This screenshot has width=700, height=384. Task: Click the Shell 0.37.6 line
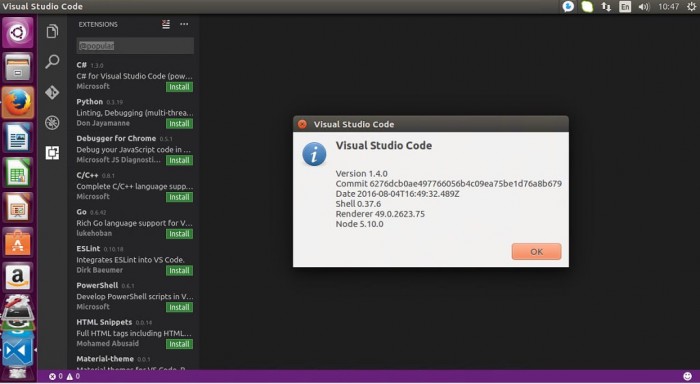(x=358, y=204)
